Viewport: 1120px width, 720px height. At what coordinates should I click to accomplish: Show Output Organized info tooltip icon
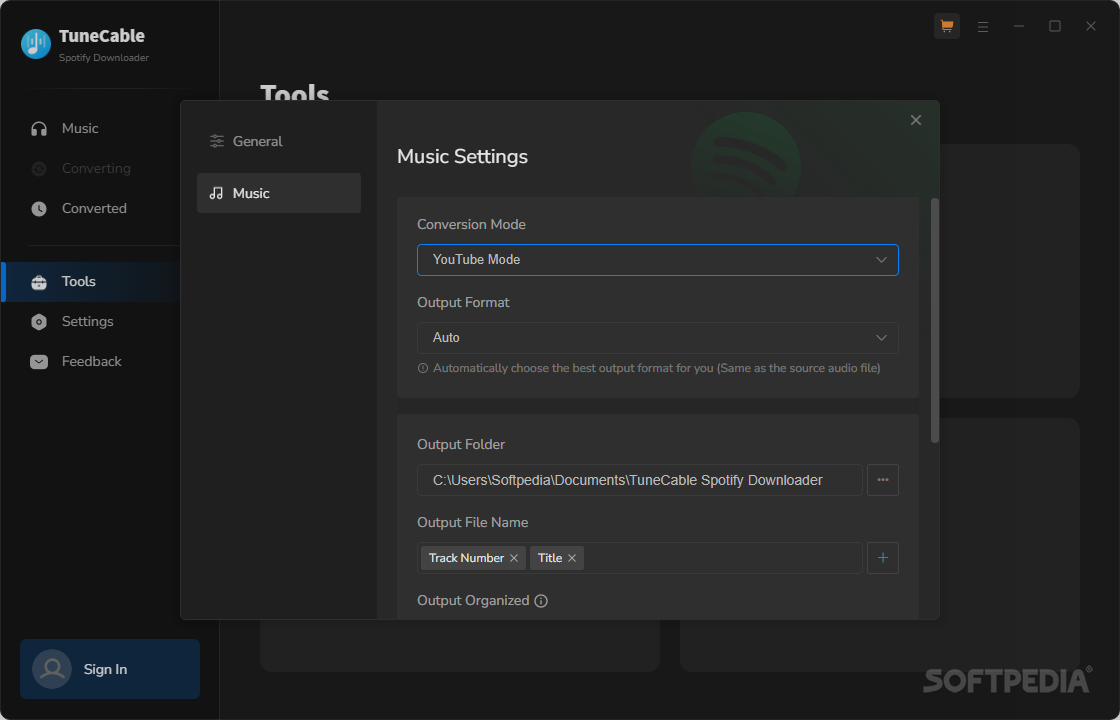point(541,601)
